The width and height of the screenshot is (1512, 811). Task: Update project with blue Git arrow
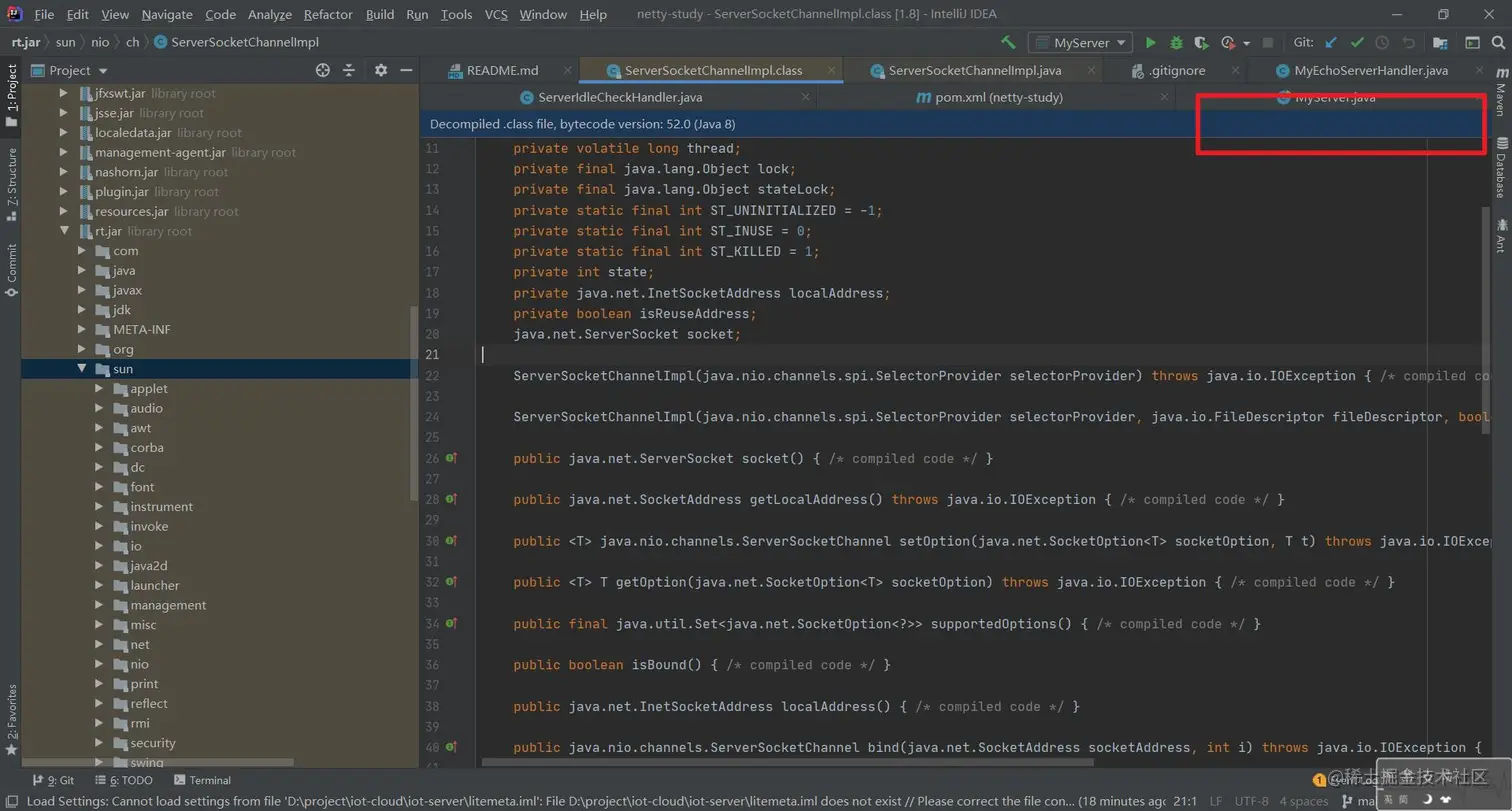tap(1330, 43)
